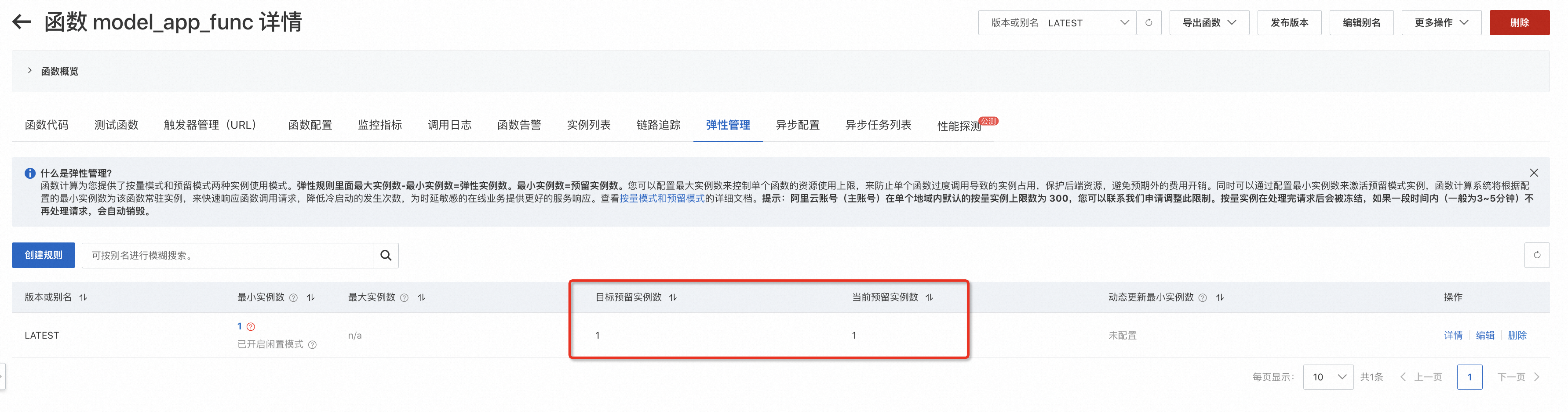Open the 性能探测 tab
The width and height of the screenshot is (1568, 412).
[959, 126]
